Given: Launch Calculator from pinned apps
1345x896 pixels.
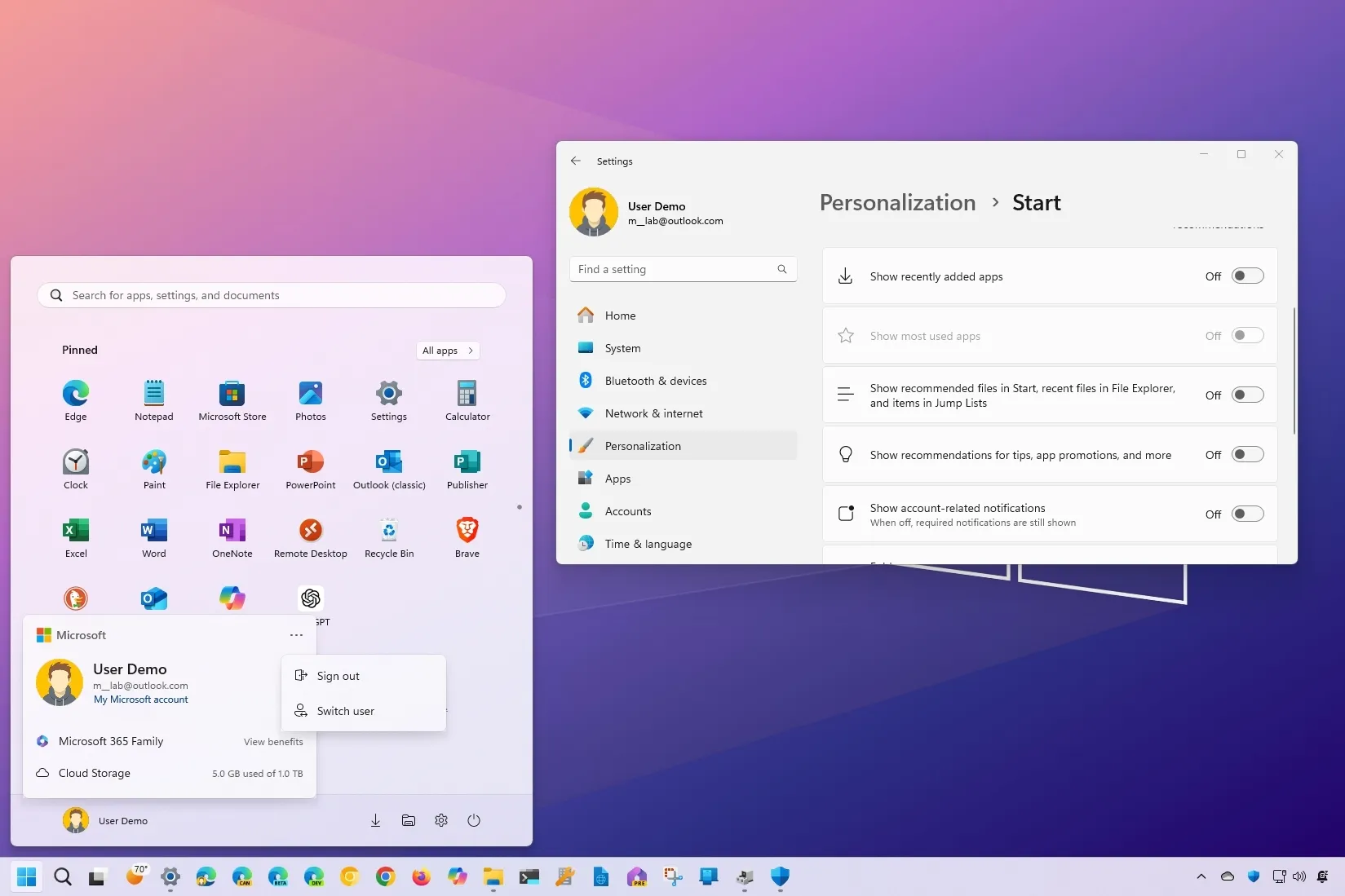Looking at the screenshot, I should coord(467,399).
